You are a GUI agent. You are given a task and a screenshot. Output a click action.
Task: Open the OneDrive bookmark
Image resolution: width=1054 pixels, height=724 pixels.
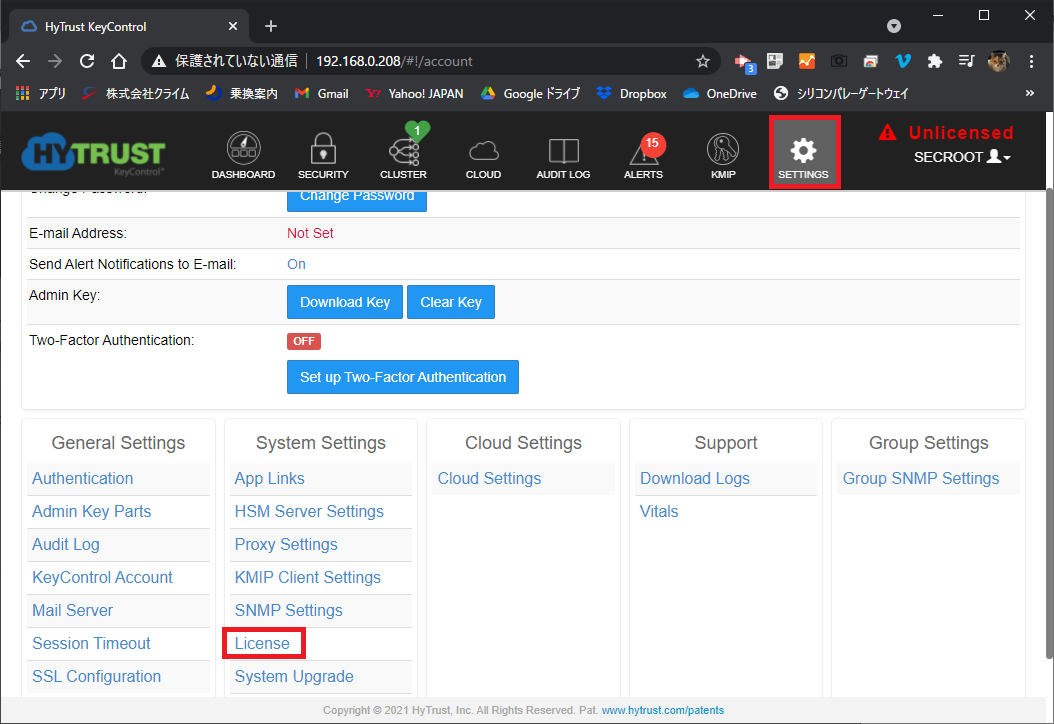[x=720, y=93]
